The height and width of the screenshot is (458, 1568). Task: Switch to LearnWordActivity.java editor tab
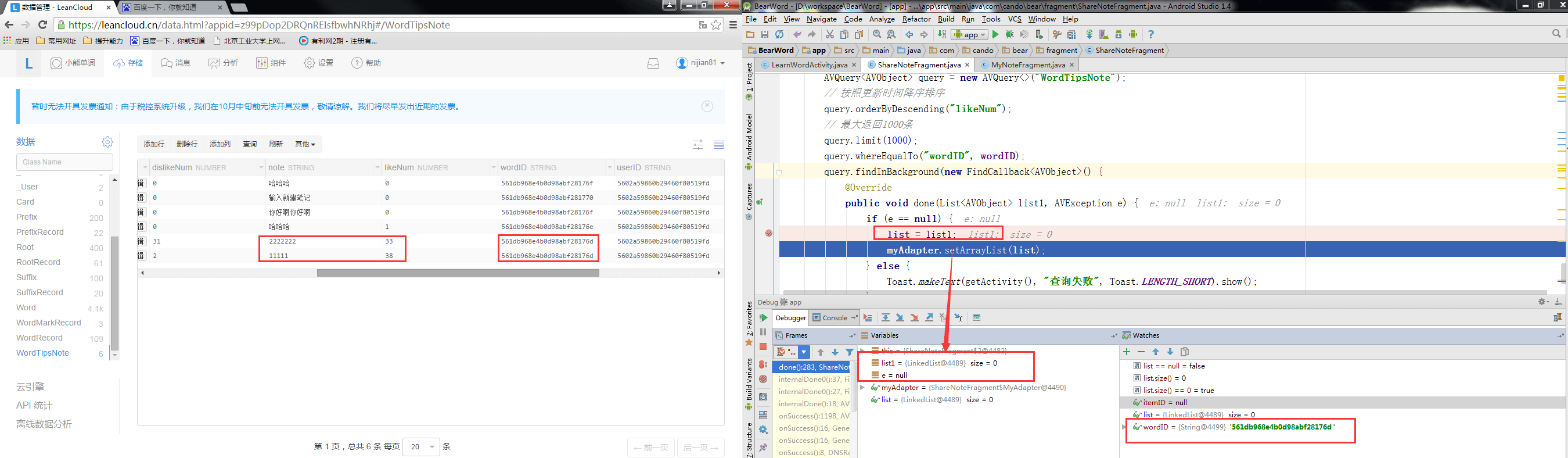coord(809,65)
